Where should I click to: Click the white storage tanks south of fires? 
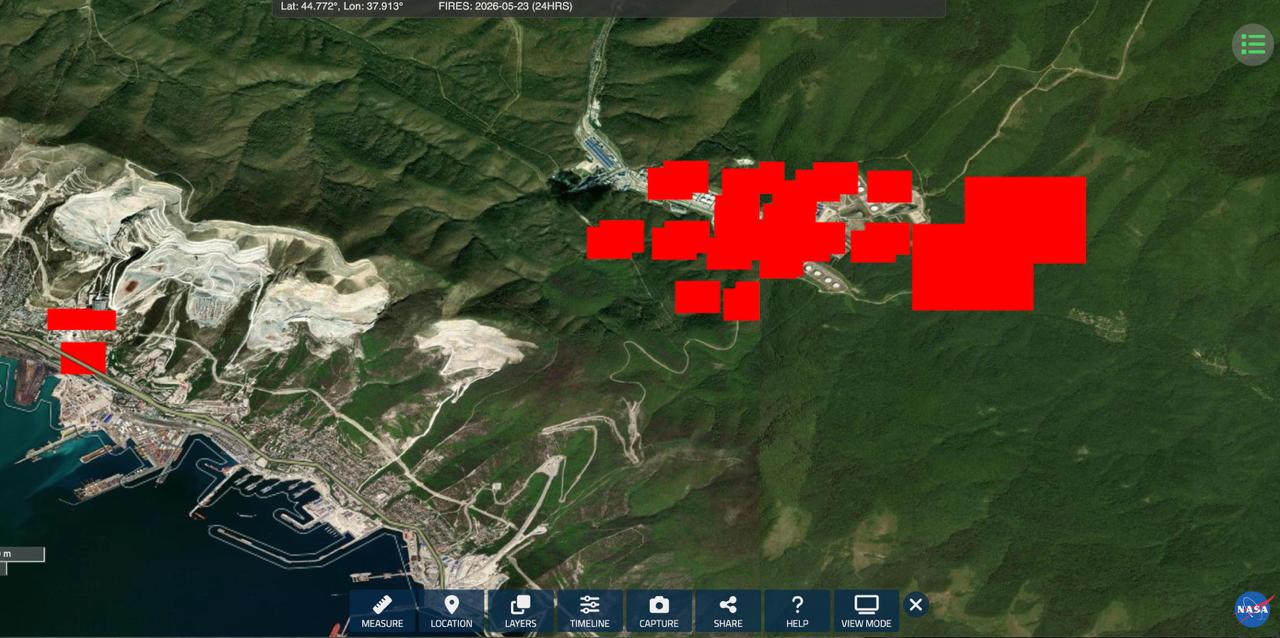827,276
